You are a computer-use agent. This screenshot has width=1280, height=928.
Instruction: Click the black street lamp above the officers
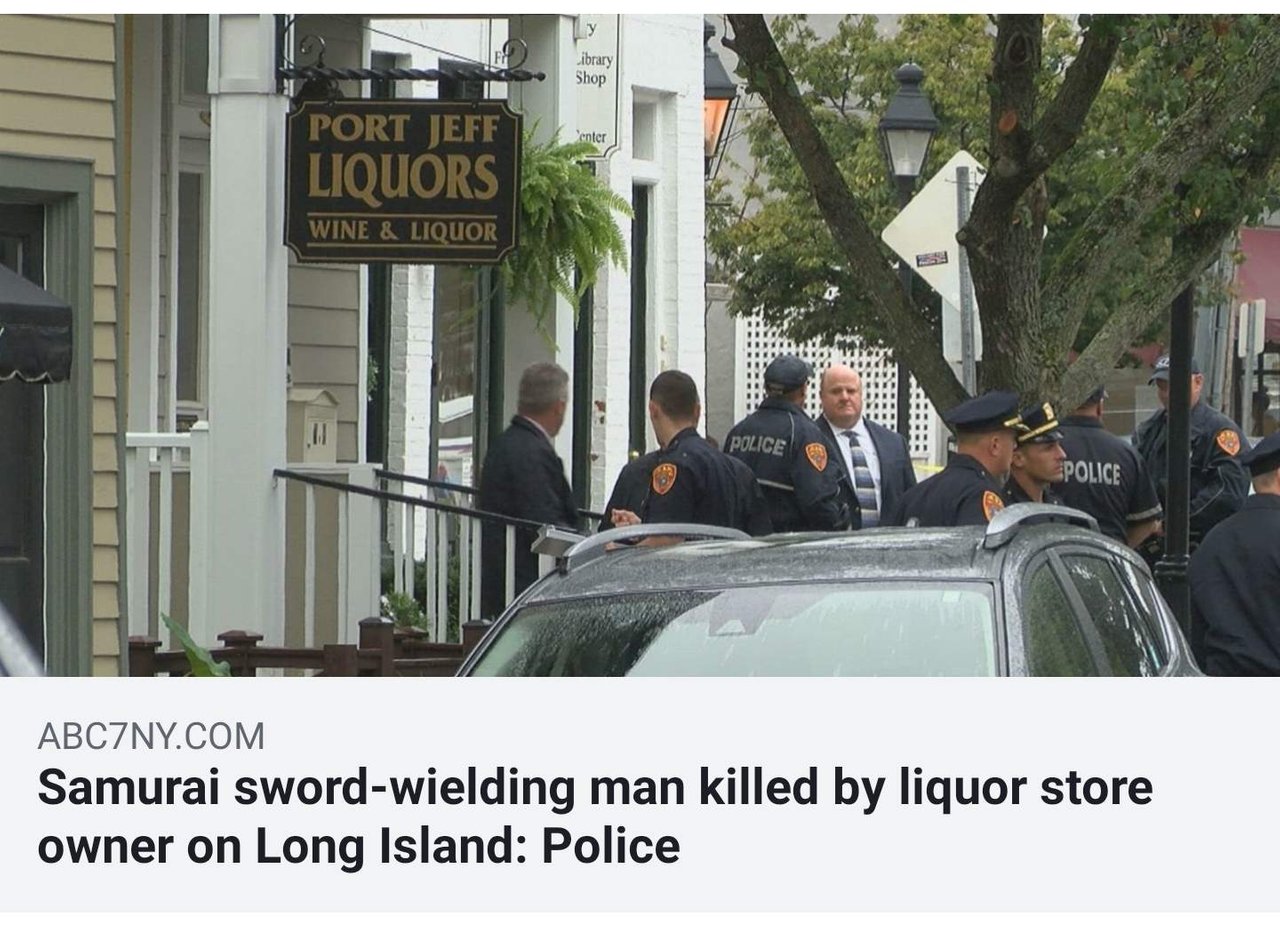908,130
